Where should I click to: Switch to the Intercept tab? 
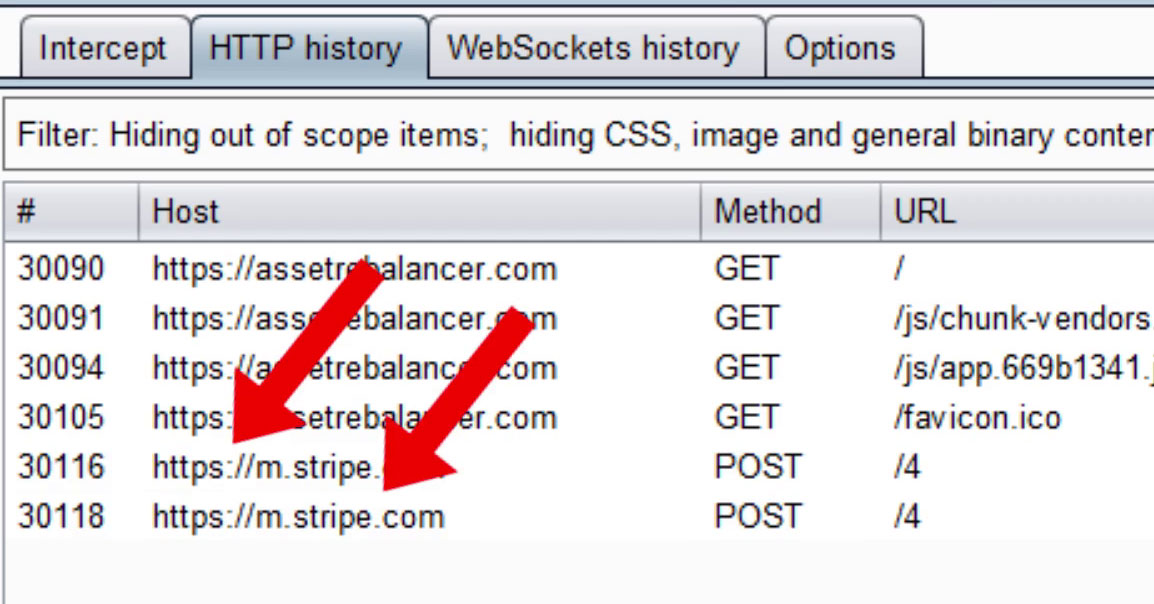pyautogui.click(x=103, y=47)
